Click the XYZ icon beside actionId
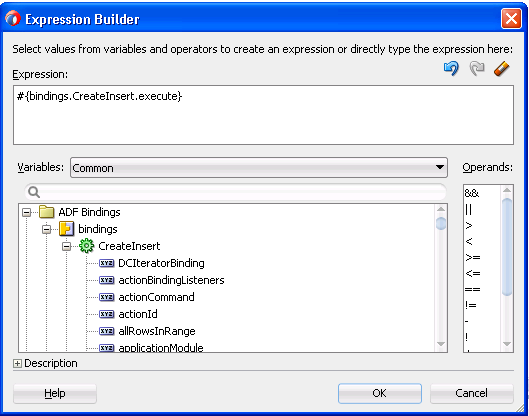Image resolution: width=529 pixels, height=416 pixels. [107, 314]
